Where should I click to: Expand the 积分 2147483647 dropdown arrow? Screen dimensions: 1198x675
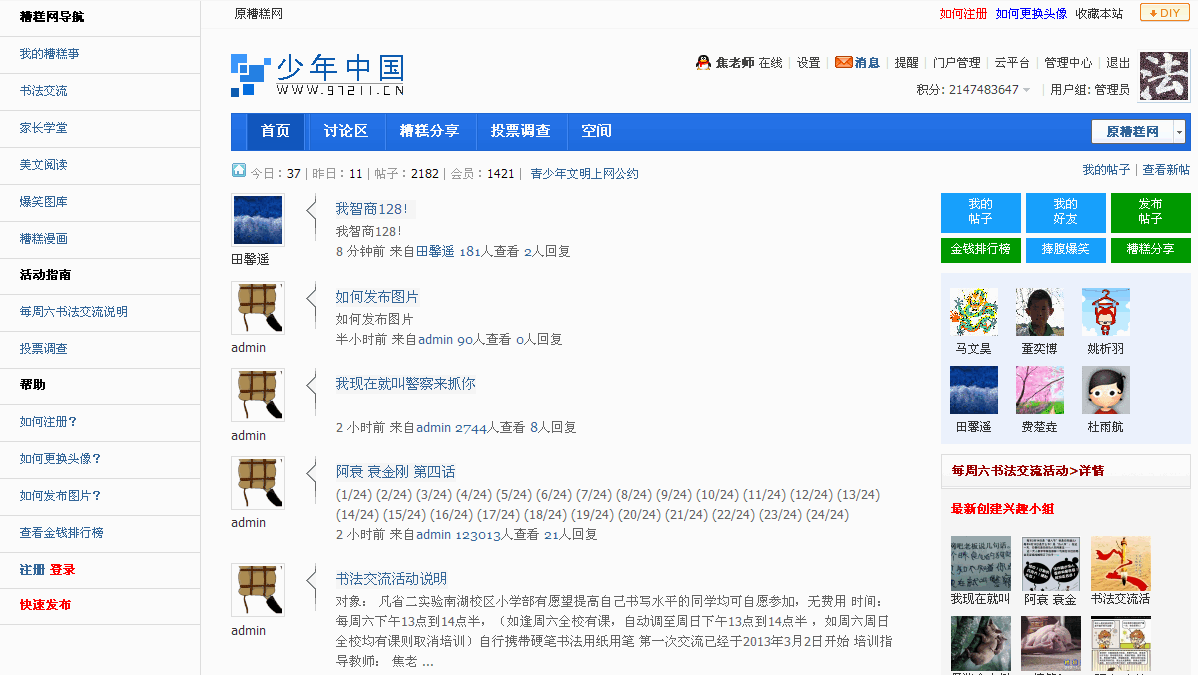click(x=1026, y=90)
